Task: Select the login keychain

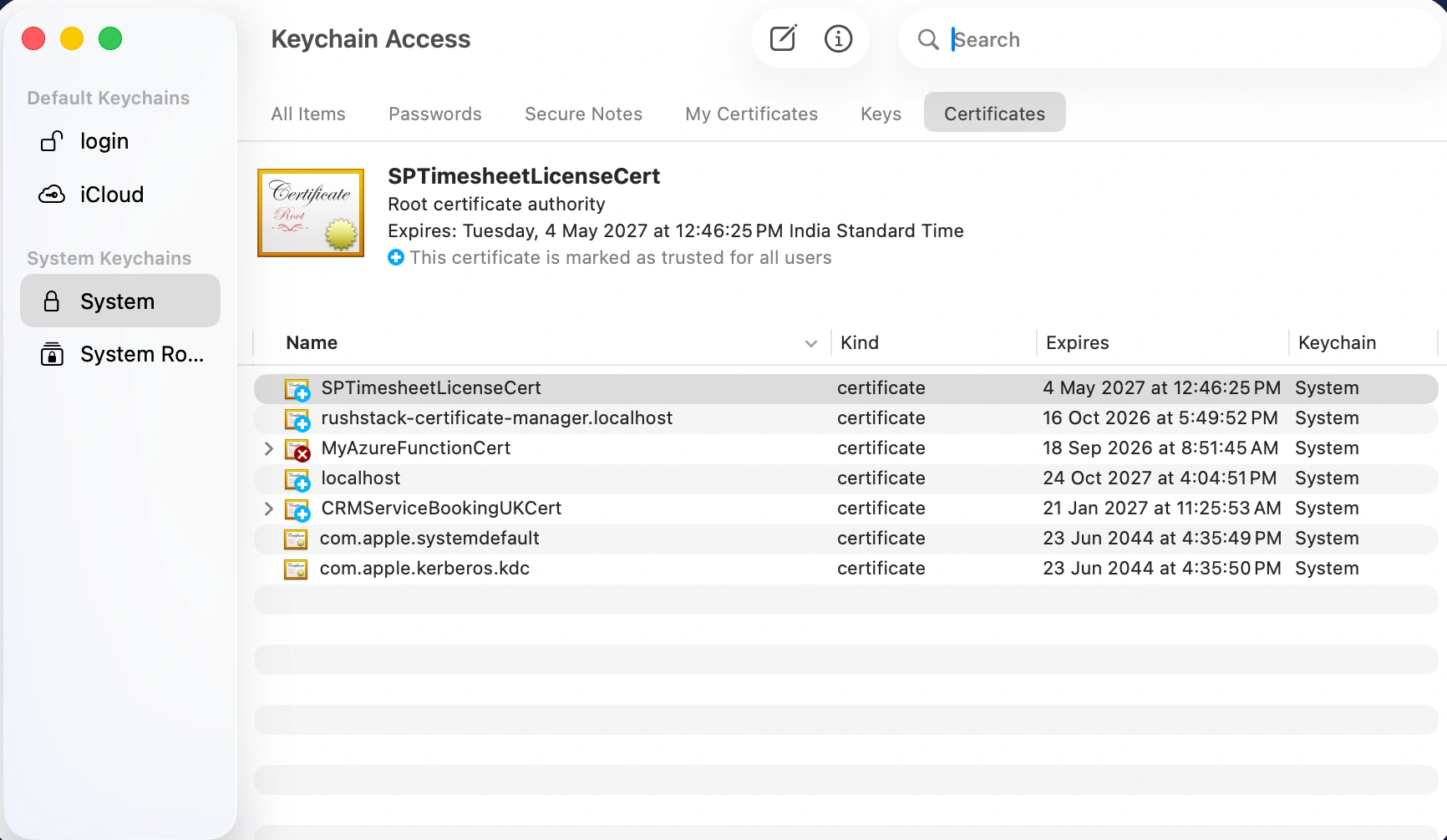Action: click(120, 141)
